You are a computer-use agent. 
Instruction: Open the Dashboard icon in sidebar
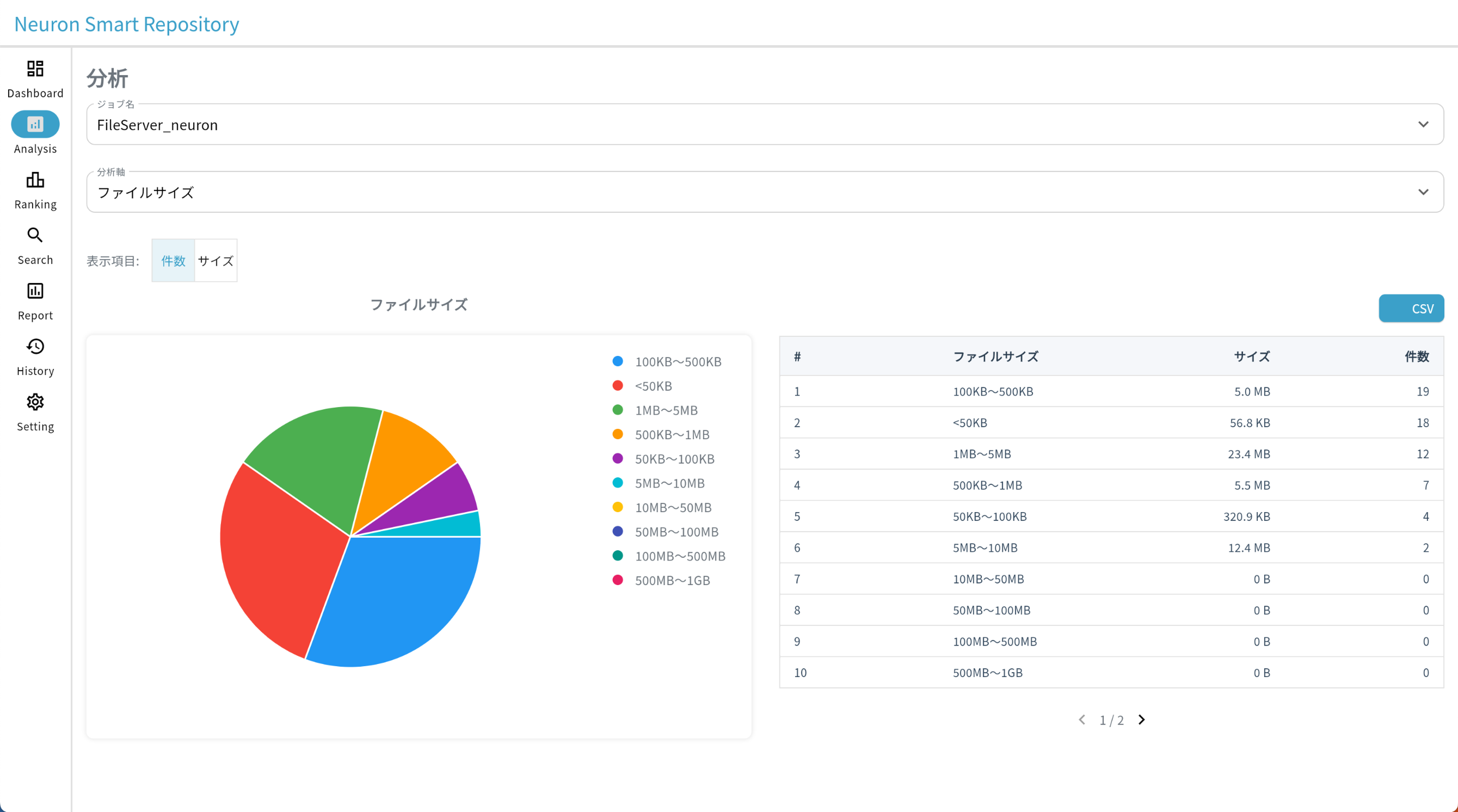pos(35,69)
